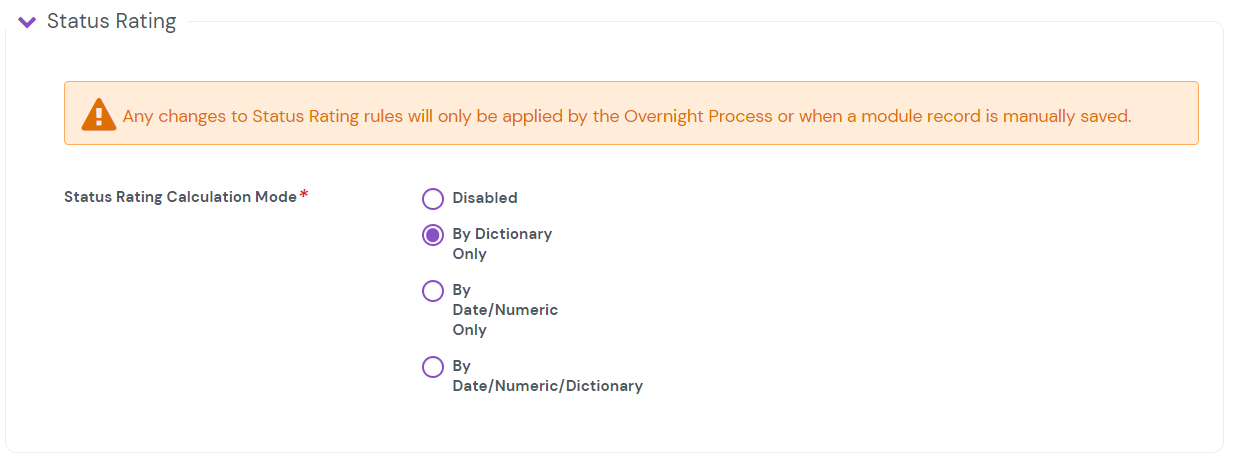The image size is (1233, 460).
Task: Collapse the Status Rating section chevron
Action: (27, 22)
